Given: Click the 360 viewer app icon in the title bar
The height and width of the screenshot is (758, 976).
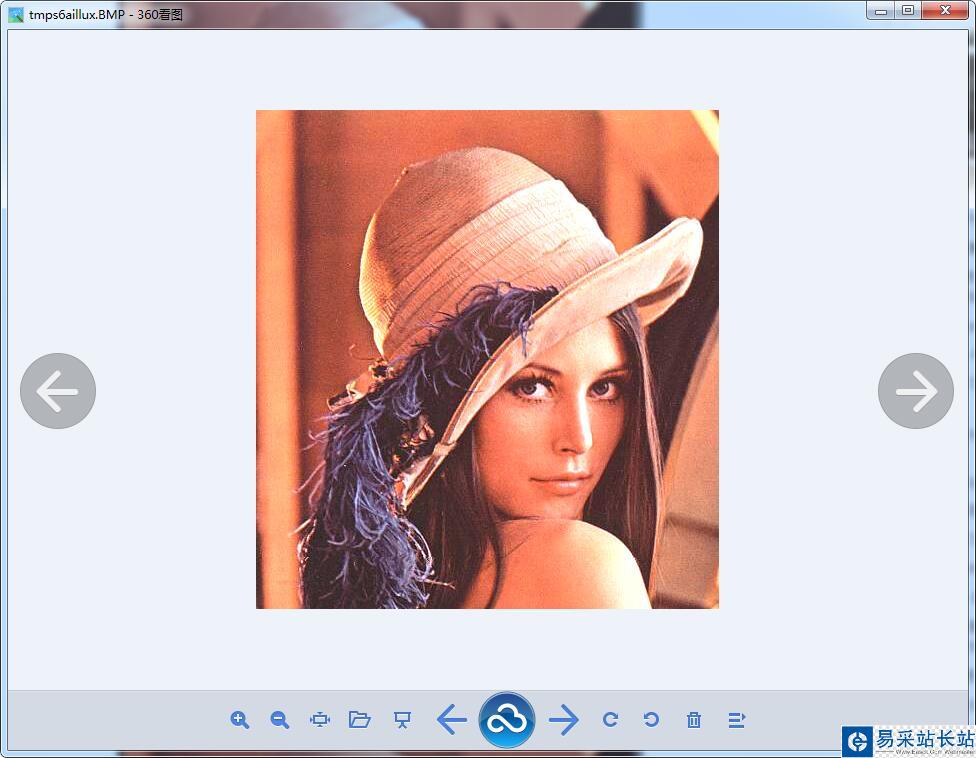Looking at the screenshot, I should click(16, 14).
